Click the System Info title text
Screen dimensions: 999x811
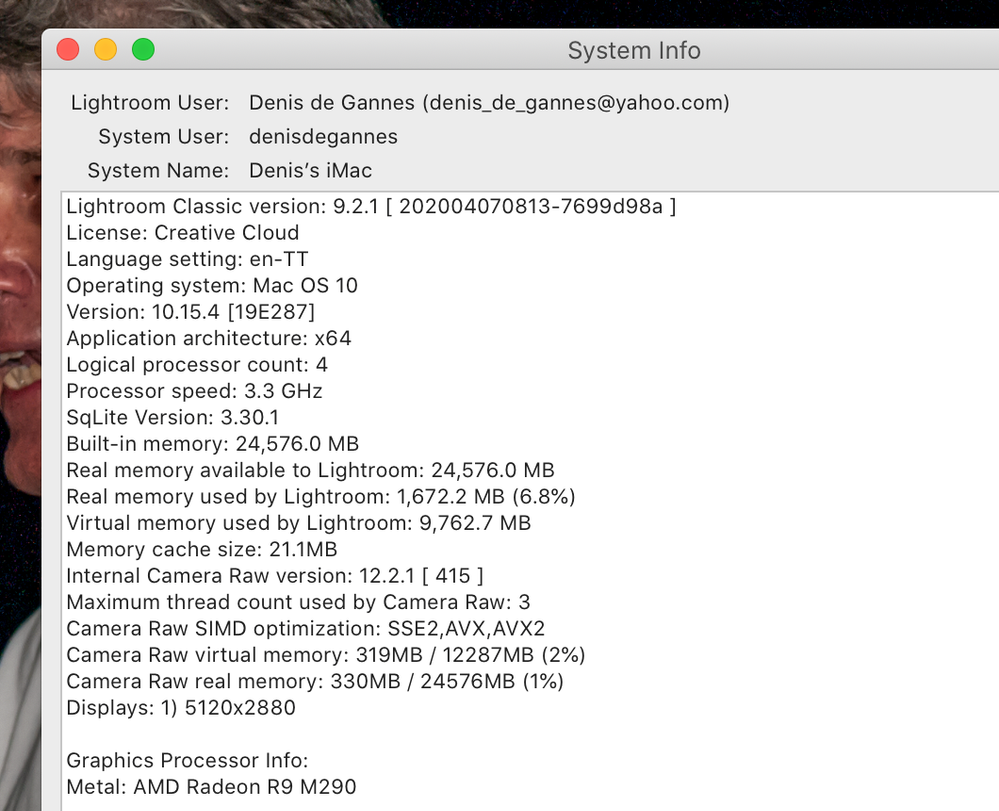click(634, 50)
